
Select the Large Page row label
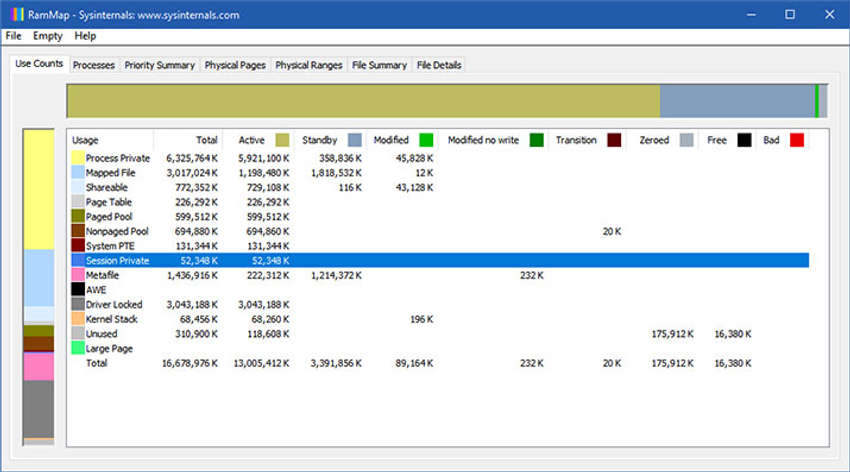point(109,348)
